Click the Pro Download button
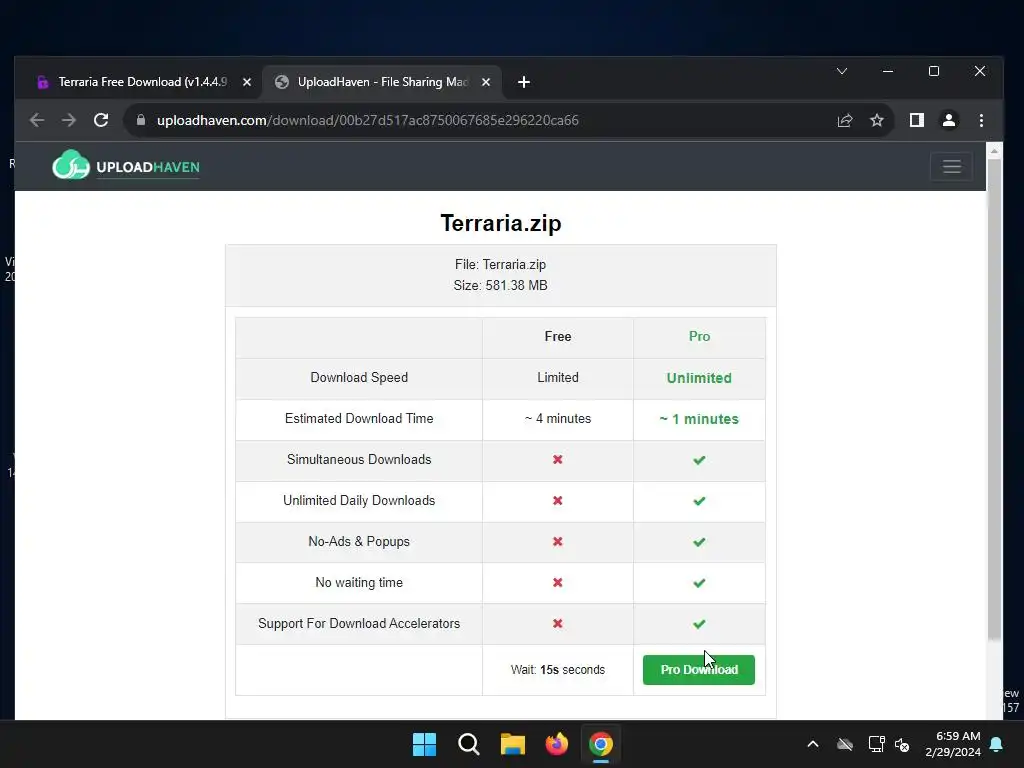 [x=699, y=669]
